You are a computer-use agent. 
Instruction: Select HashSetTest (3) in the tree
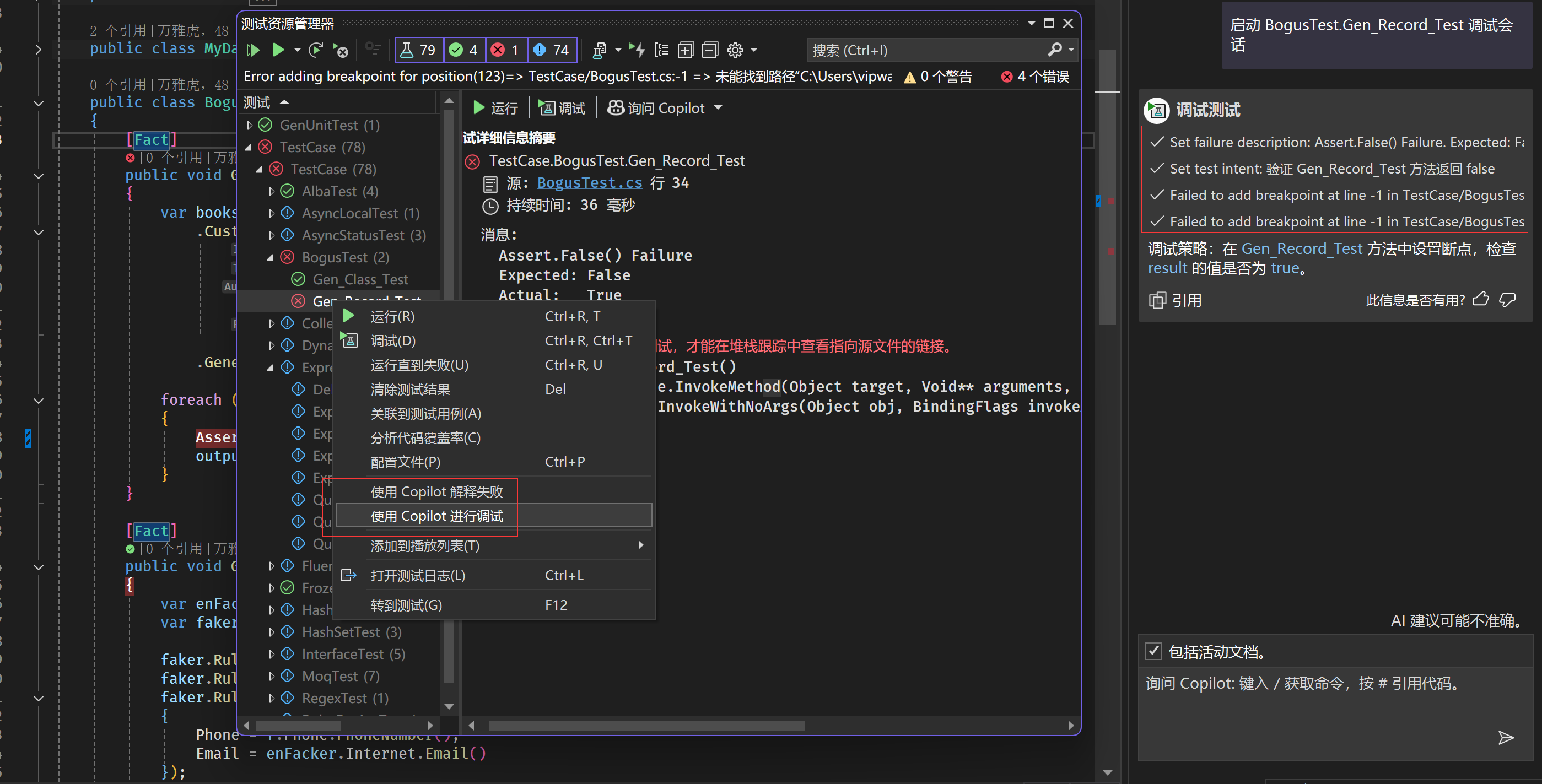pyautogui.click(x=352, y=632)
